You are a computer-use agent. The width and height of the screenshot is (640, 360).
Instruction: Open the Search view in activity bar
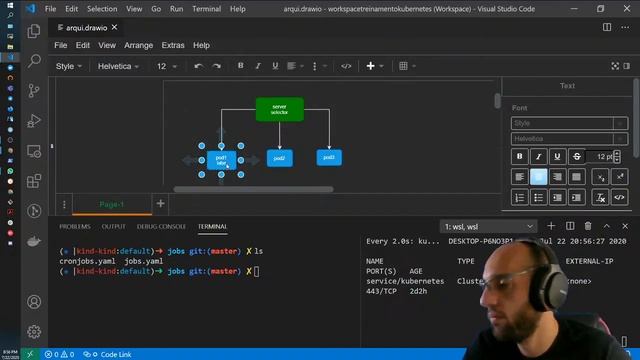[34, 60]
